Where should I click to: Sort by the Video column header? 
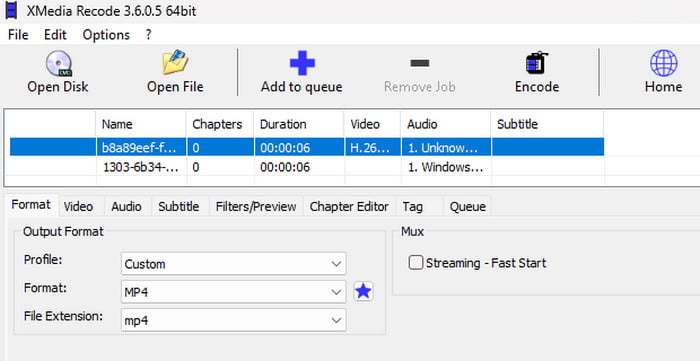click(x=372, y=124)
